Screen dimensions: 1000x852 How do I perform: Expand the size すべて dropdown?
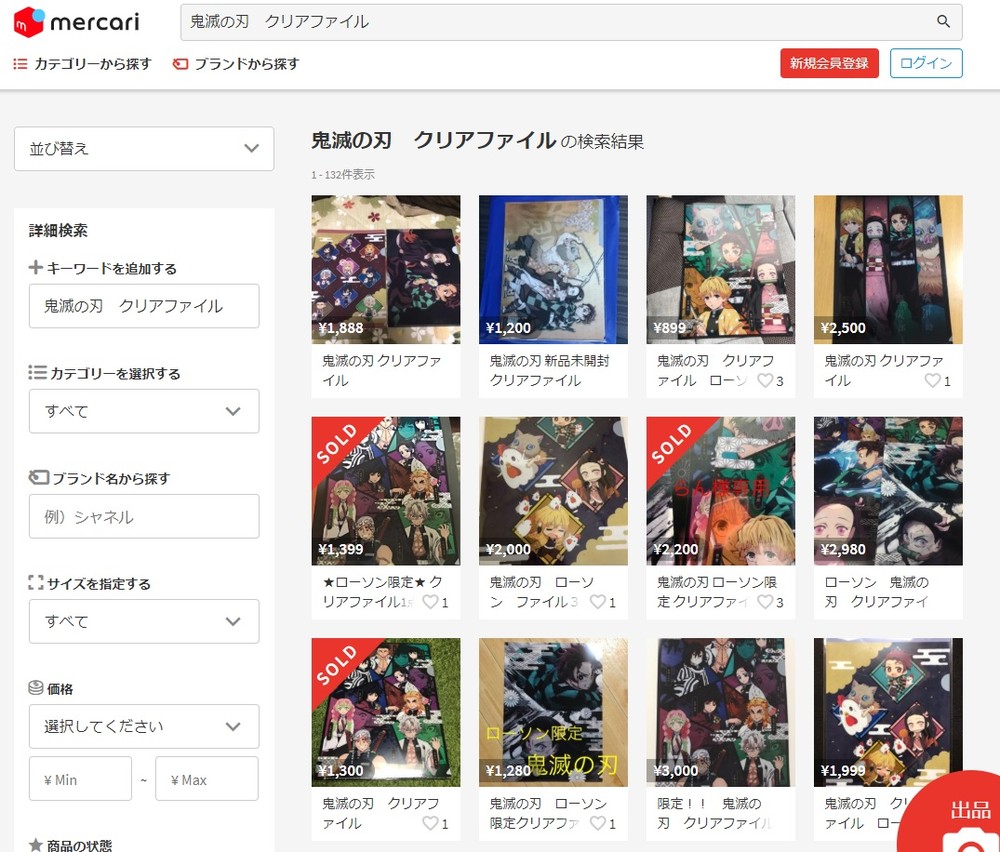[144, 621]
